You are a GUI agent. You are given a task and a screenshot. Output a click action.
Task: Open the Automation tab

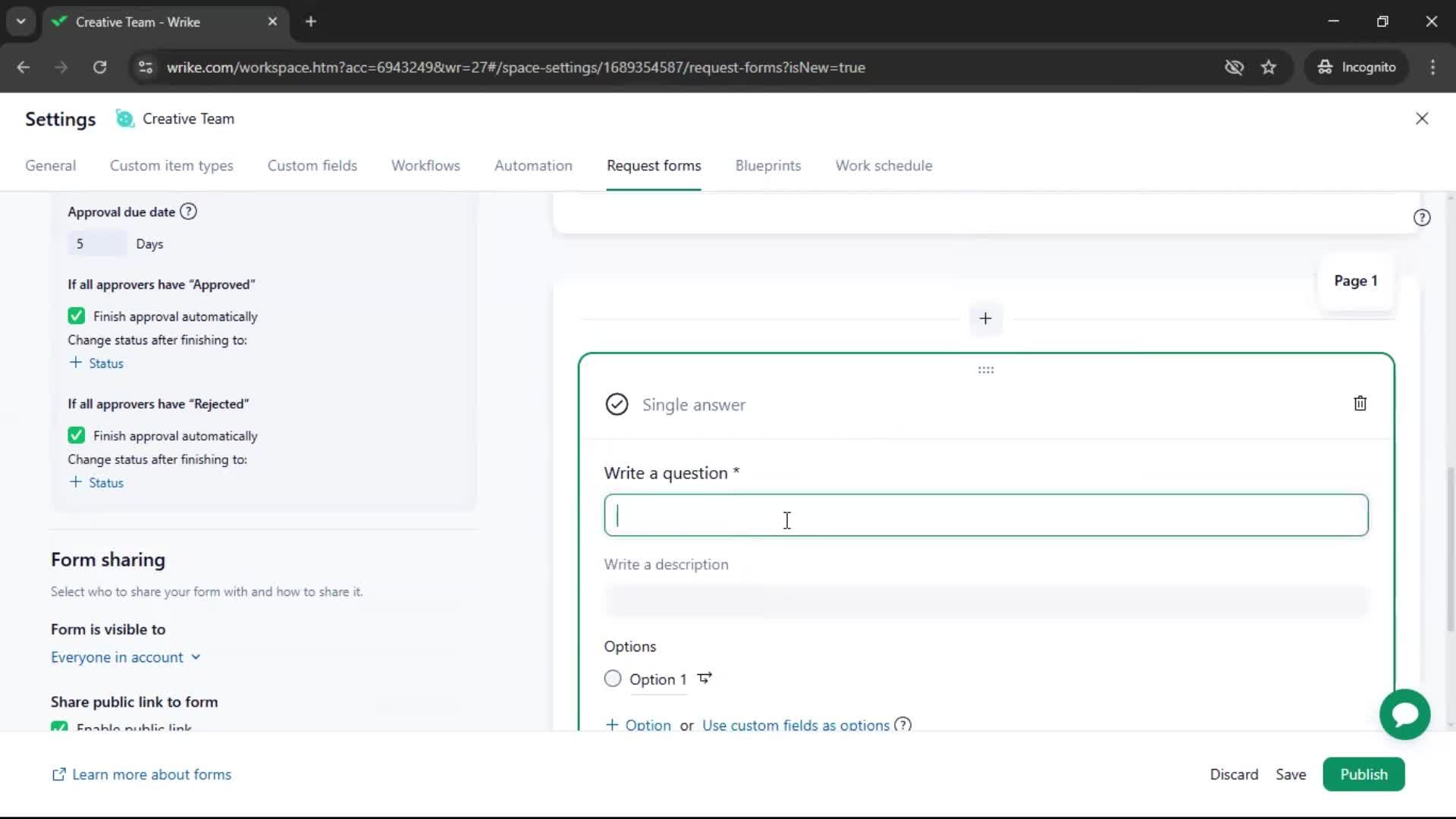[533, 165]
